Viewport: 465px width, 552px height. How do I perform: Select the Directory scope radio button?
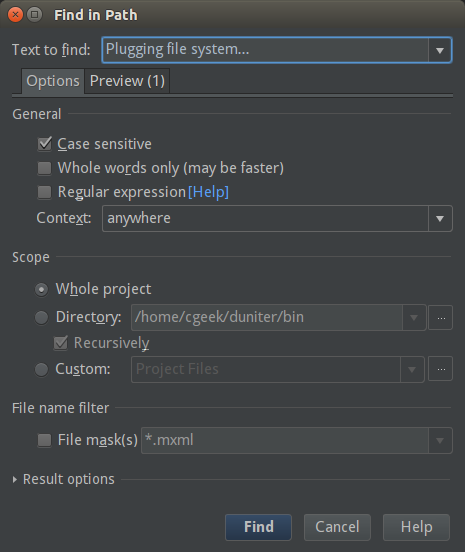[42, 318]
